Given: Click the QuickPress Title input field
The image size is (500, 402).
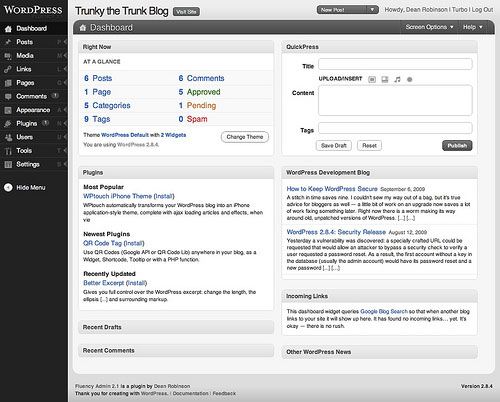Looking at the screenshot, I should coord(395,64).
